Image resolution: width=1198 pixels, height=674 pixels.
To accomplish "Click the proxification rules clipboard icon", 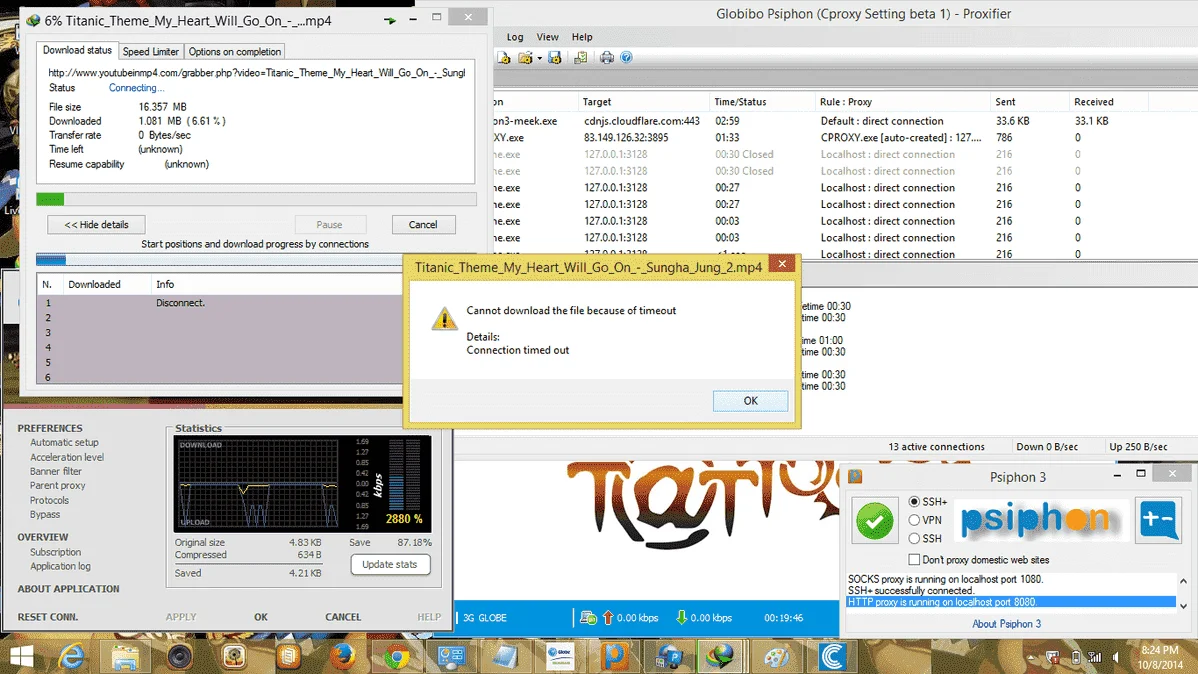I will click(581, 57).
